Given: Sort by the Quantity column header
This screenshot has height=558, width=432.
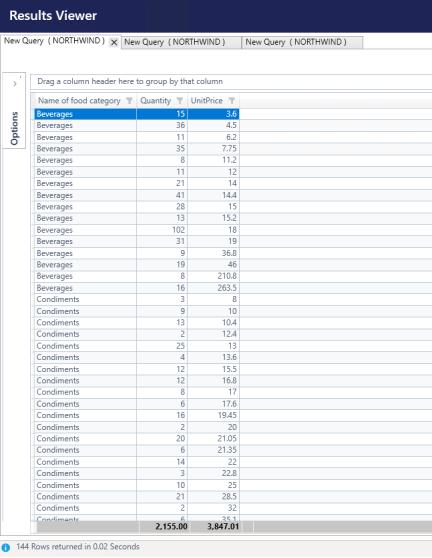Looking at the screenshot, I should pyautogui.click(x=156, y=101).
